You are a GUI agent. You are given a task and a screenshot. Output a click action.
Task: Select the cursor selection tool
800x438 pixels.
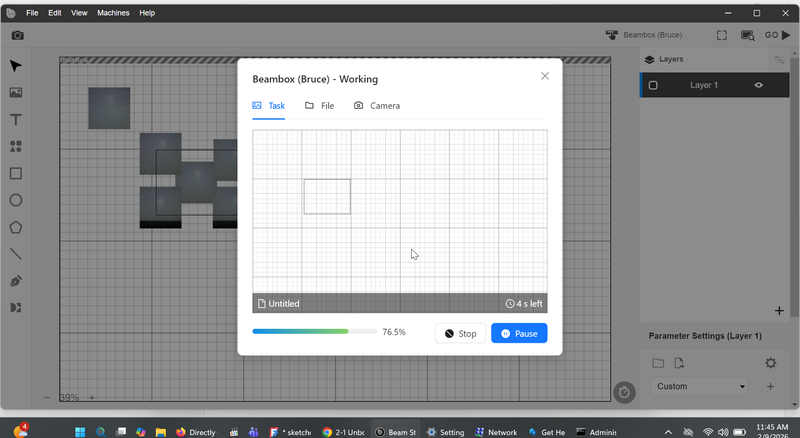[15, 66]
